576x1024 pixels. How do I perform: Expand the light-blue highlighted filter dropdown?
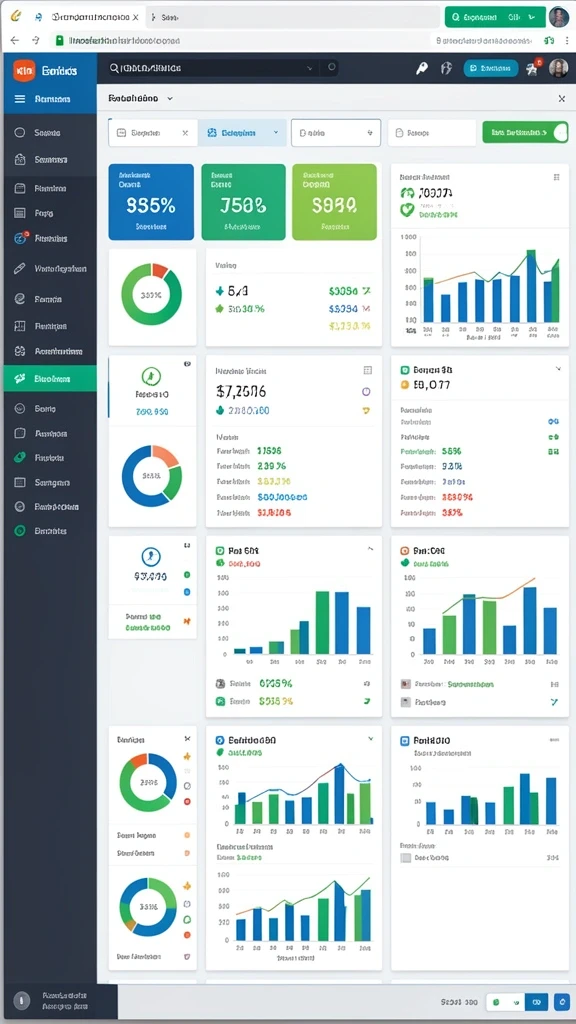[242, 133]
